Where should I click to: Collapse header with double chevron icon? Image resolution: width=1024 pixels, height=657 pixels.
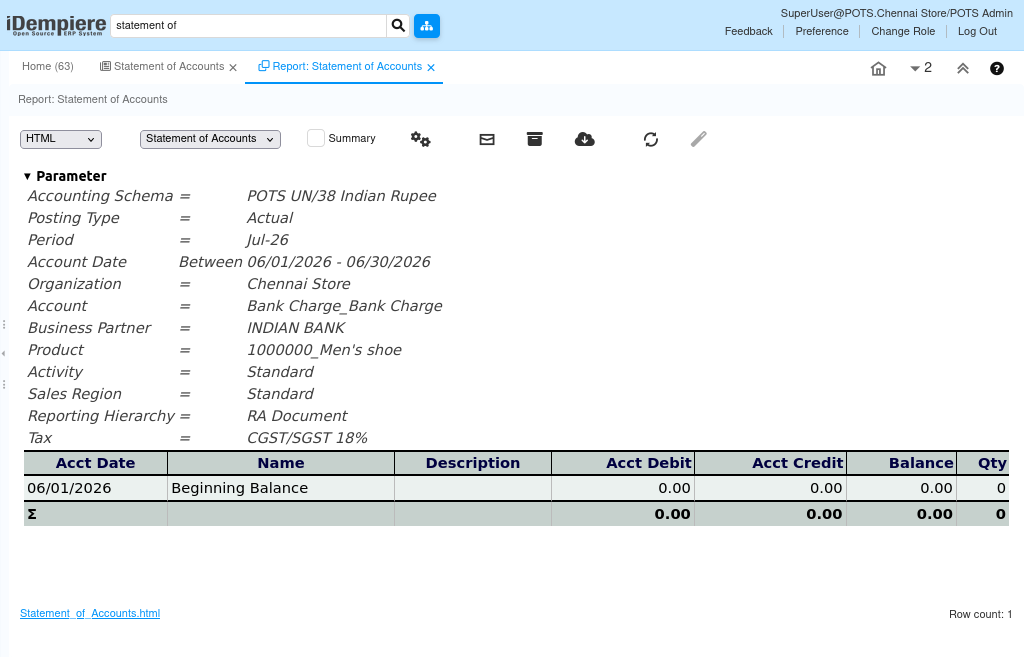pyautogui.click(x=963, y=69)
